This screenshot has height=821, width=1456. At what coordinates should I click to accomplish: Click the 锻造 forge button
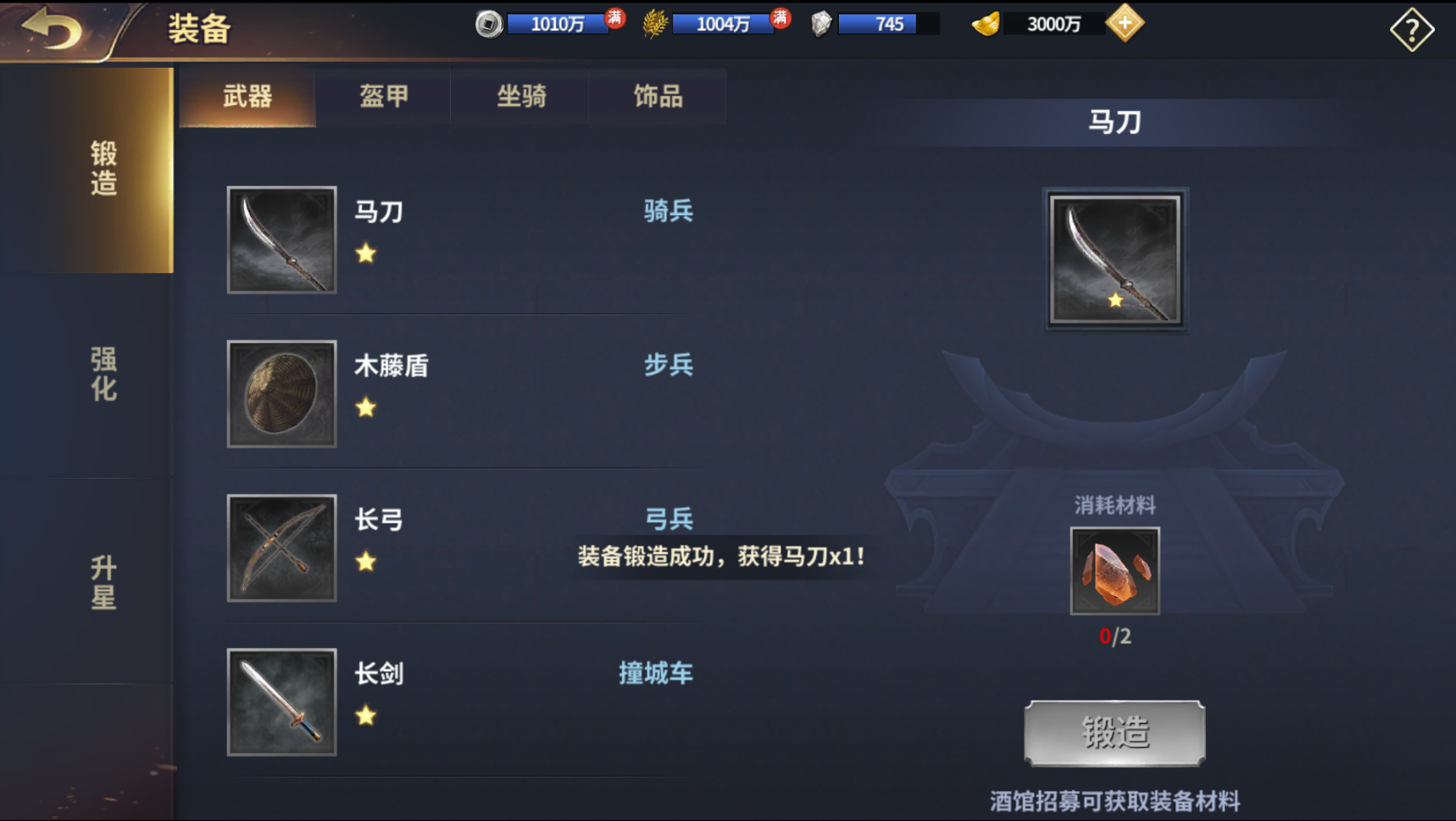tap(1114, 733)
